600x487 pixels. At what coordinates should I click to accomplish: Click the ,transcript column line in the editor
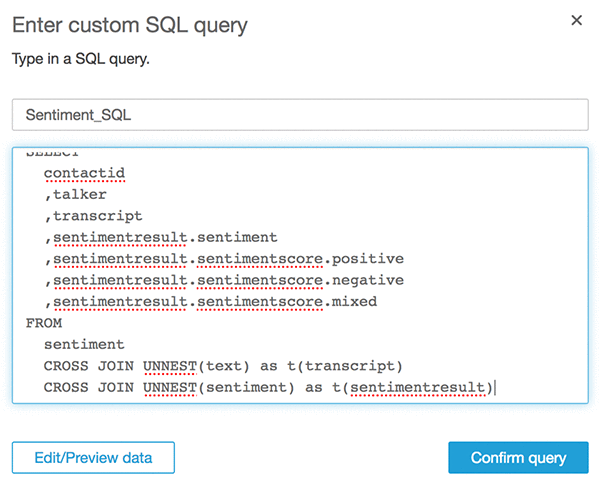point(97,215)
